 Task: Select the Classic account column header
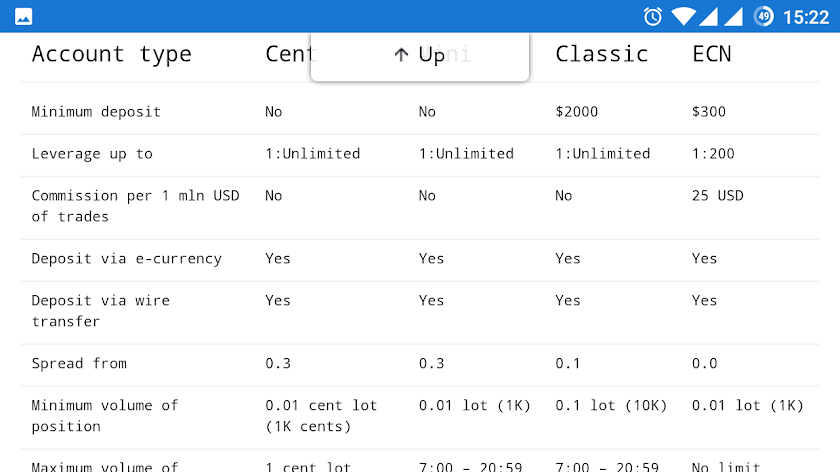click(601, 54)
